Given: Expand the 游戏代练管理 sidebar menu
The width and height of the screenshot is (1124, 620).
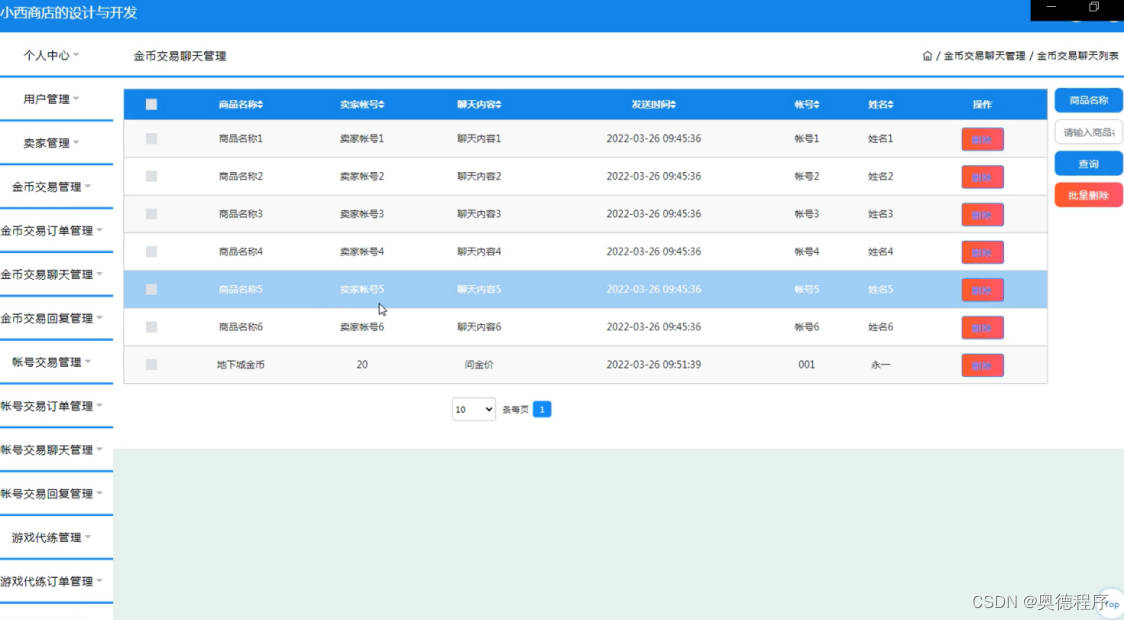Looking at the screenshot, I should [50, 537].
